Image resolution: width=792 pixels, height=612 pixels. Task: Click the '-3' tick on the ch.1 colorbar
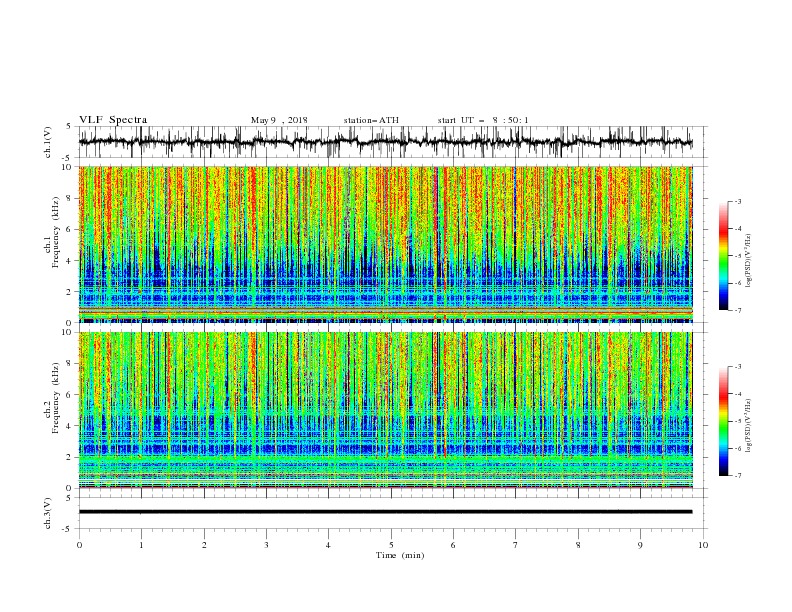pos(737,201)
